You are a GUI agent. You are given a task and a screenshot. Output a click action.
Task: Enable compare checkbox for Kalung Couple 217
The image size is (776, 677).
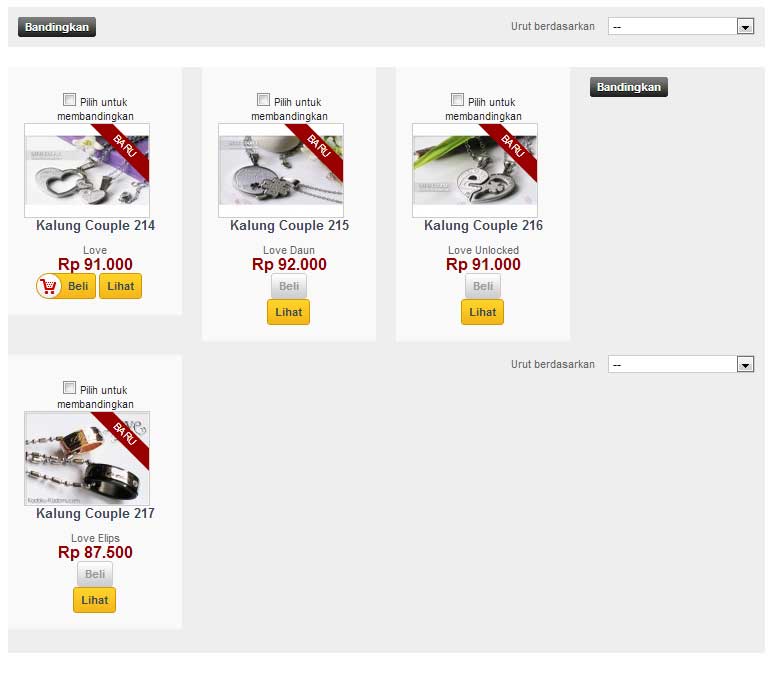(69, 387)
